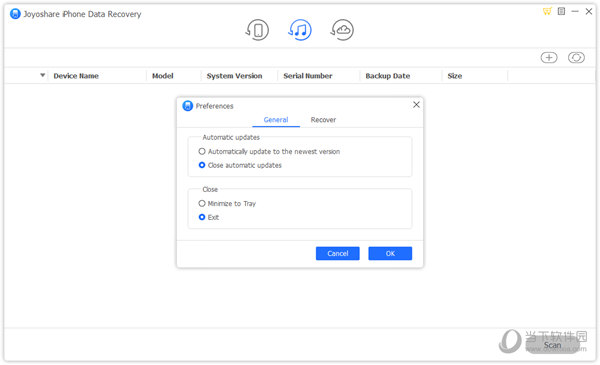Switch to the Recover tab
The width and height of the screenshot is (600, 365).
(323, 120)
